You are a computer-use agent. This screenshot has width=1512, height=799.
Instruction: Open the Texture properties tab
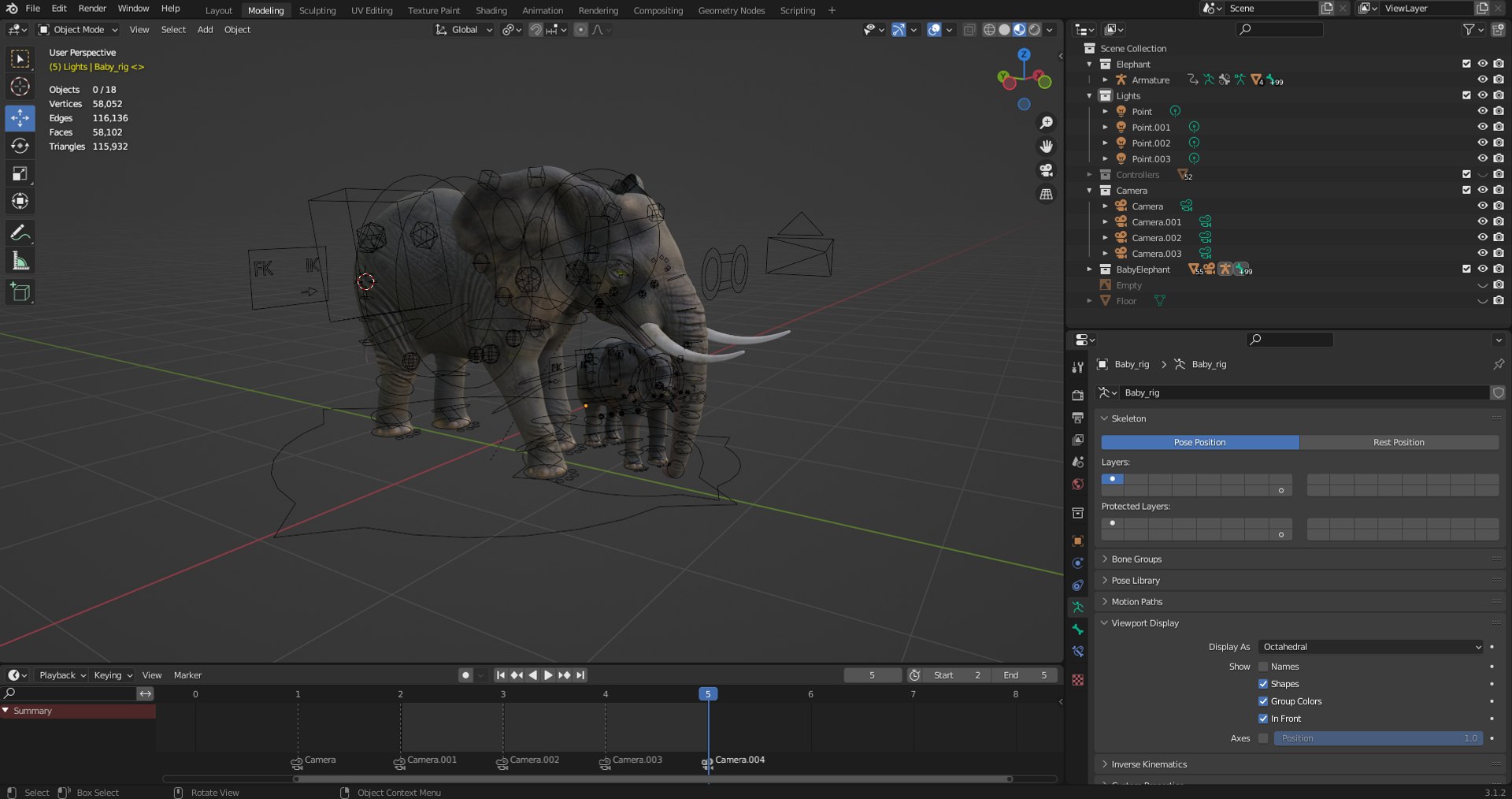1078,679
